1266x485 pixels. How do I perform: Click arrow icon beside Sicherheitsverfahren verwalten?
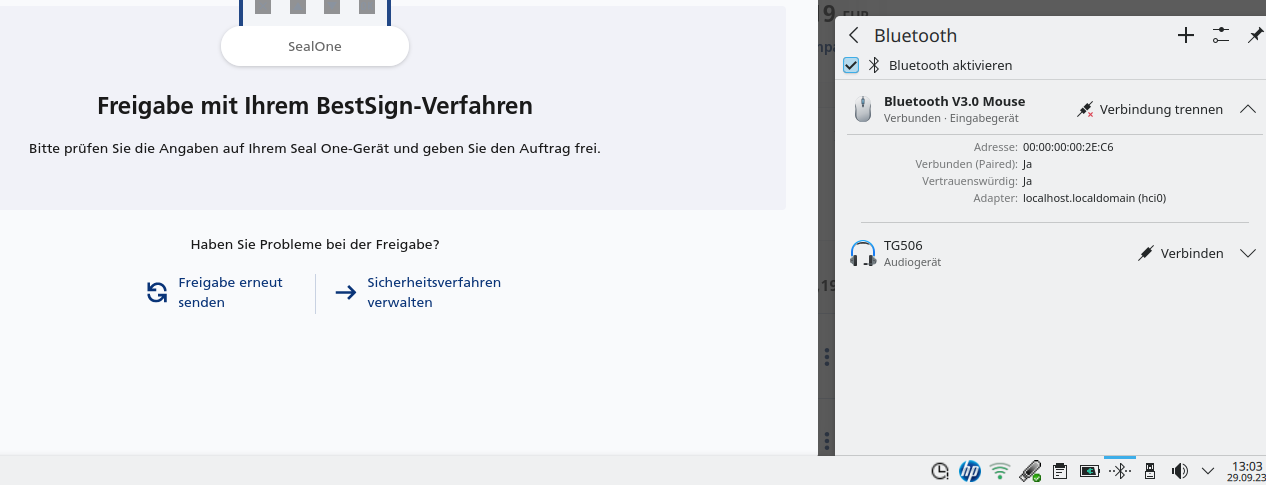click(x=346, y=292)
